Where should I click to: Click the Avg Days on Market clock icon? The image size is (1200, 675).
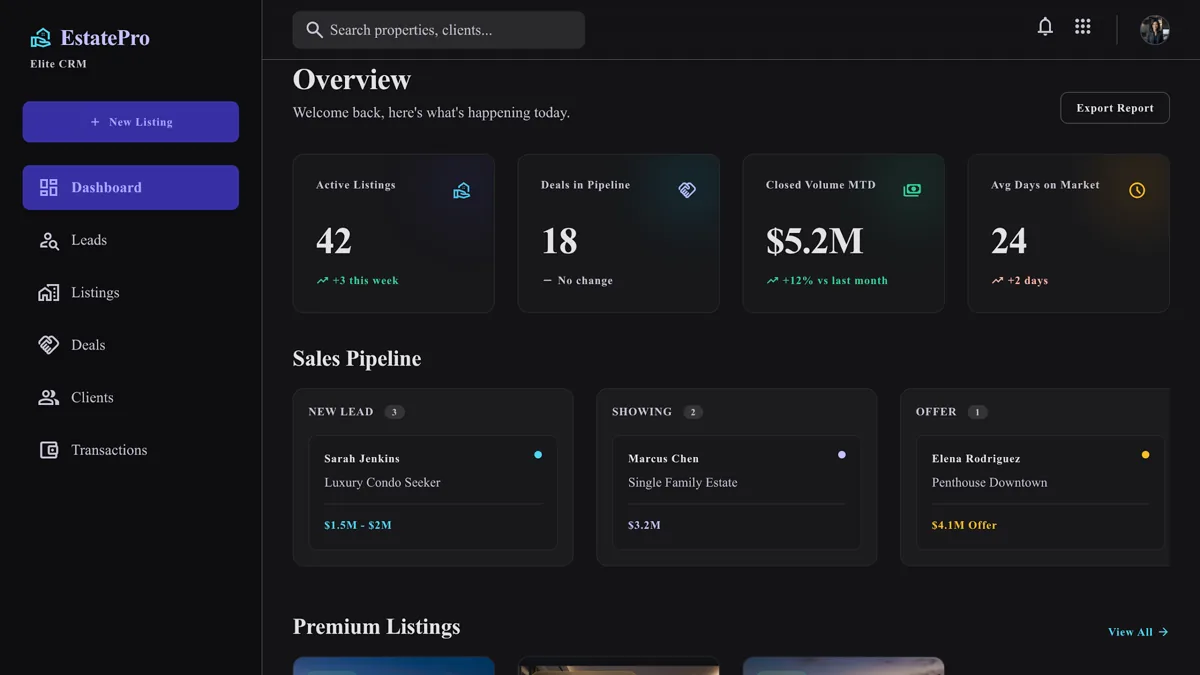click(1137, 190)
